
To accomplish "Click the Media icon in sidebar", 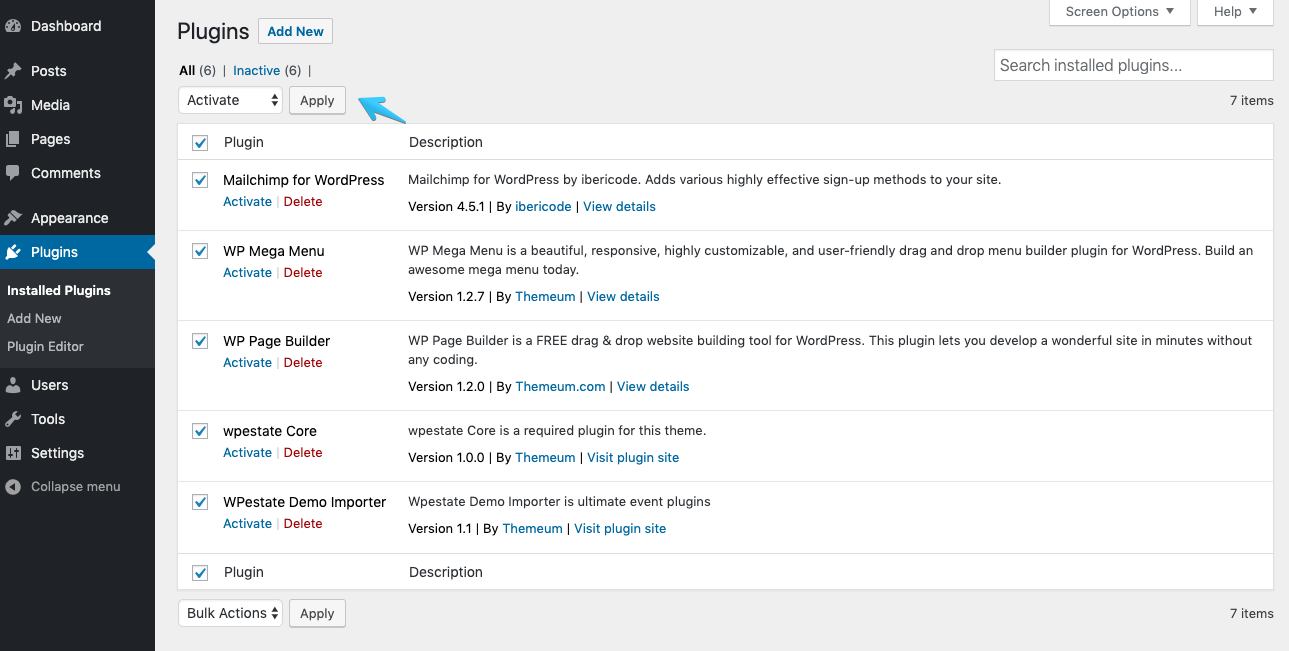I will coord(13,105).
